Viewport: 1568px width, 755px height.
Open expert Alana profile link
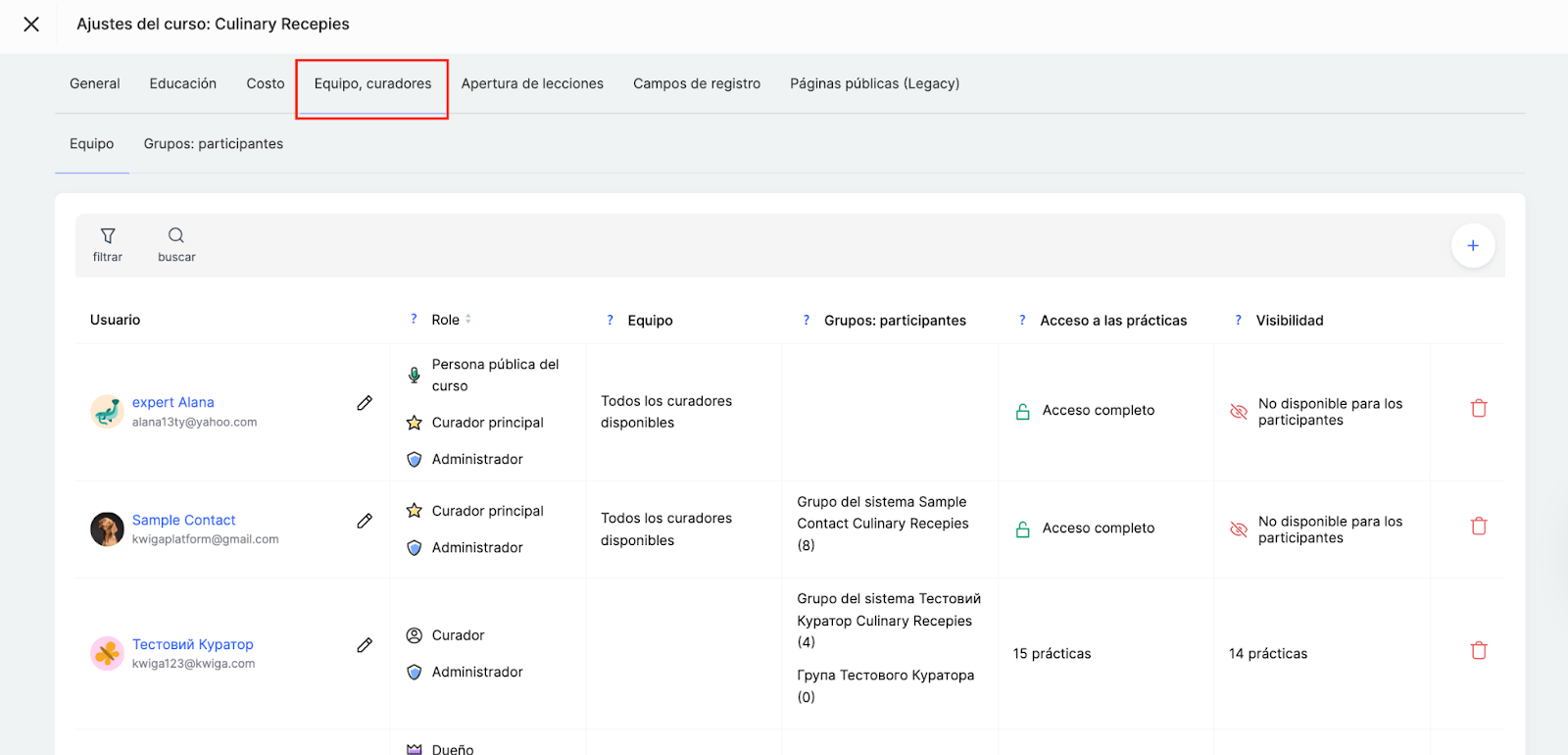pos(173,402)
